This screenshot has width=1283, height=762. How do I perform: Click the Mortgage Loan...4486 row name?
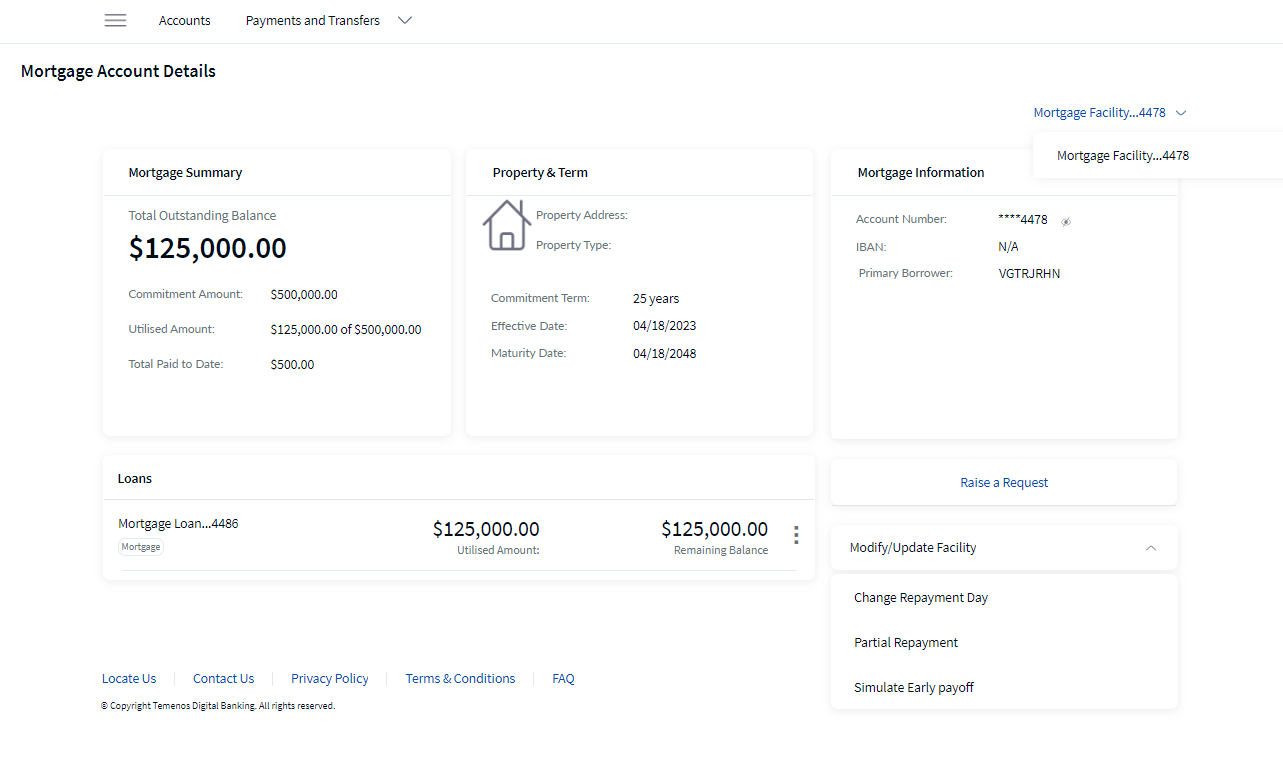tap(178, 523)
